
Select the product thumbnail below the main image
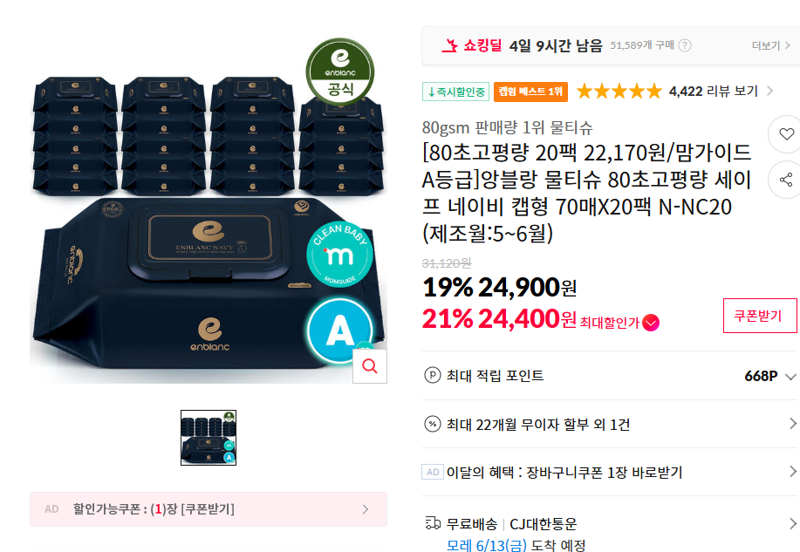coord(208,438)
